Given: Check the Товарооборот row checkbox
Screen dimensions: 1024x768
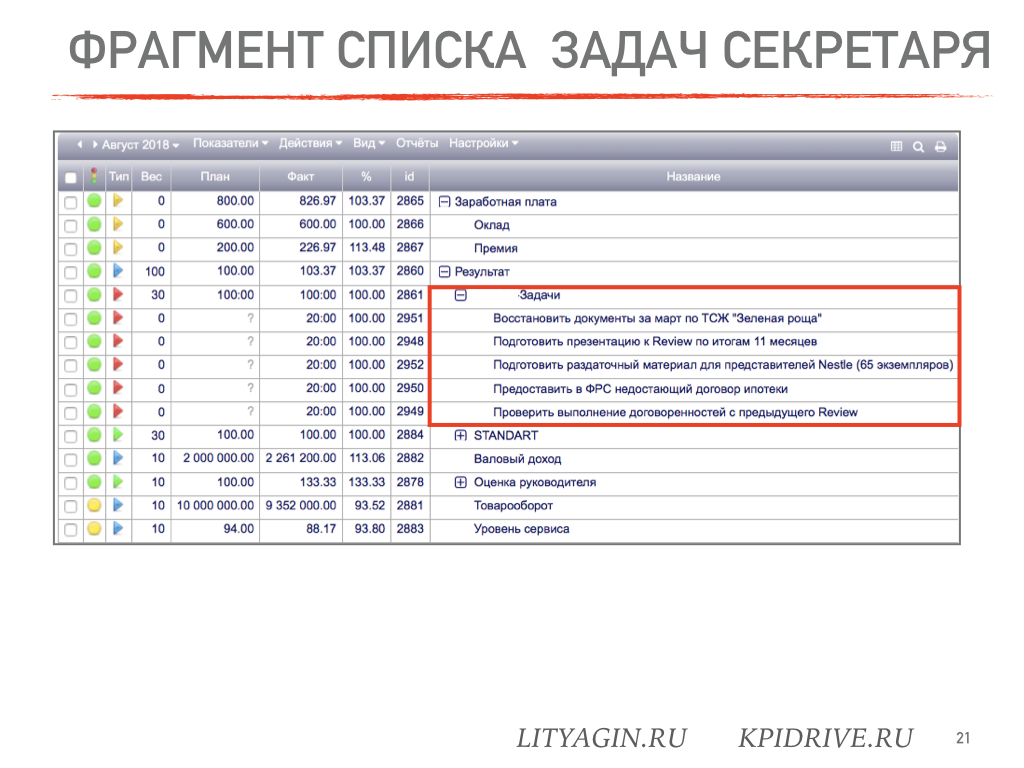Looking at the screenshot, I should 71,507.
